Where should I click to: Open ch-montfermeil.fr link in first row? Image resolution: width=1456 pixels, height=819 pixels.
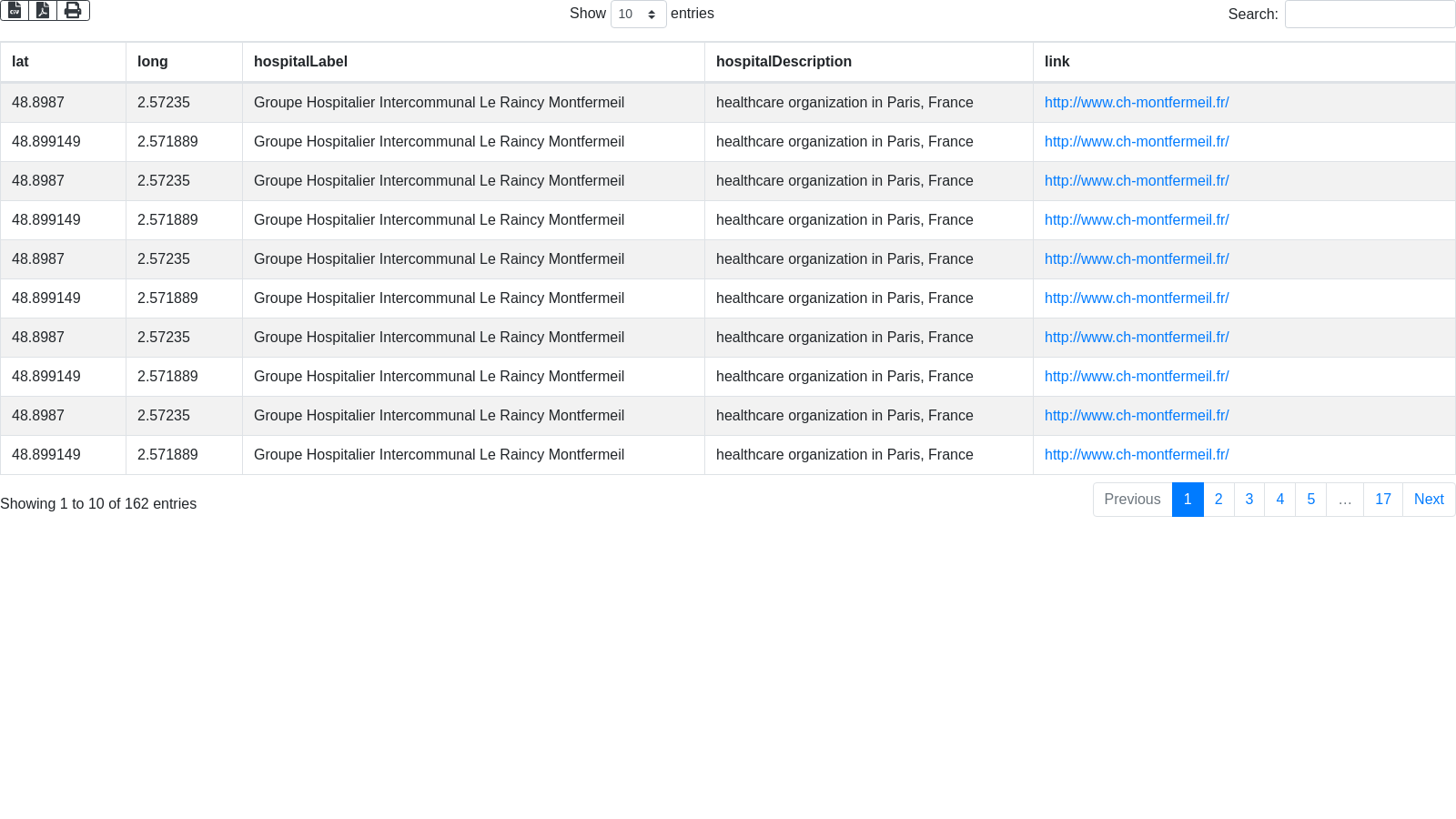click(1137, 103)
